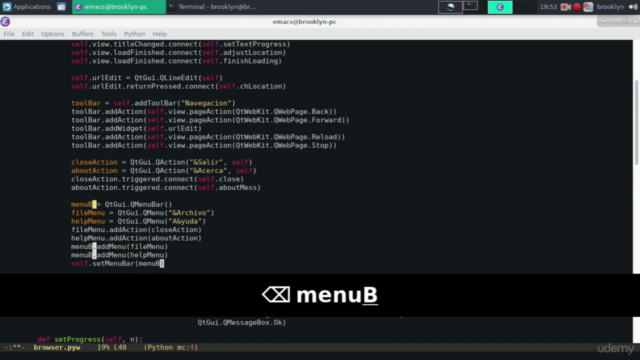Click the Emacs icon in window titlebar

tap(5, 22)
